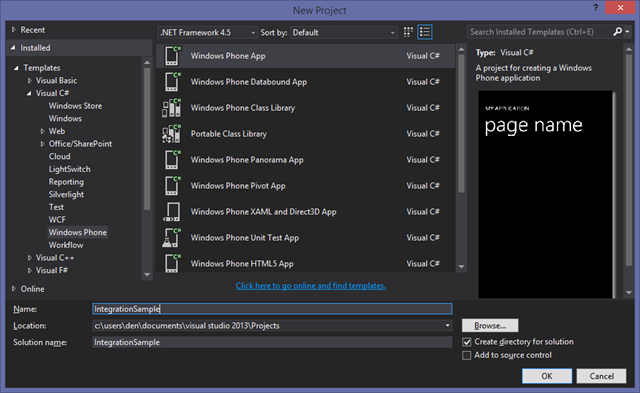The height and width of the screenshot is (393, 640).
Task: Choose Windows Phone XAML and Direct3D App icon
Action: click(x=172, y=212)
